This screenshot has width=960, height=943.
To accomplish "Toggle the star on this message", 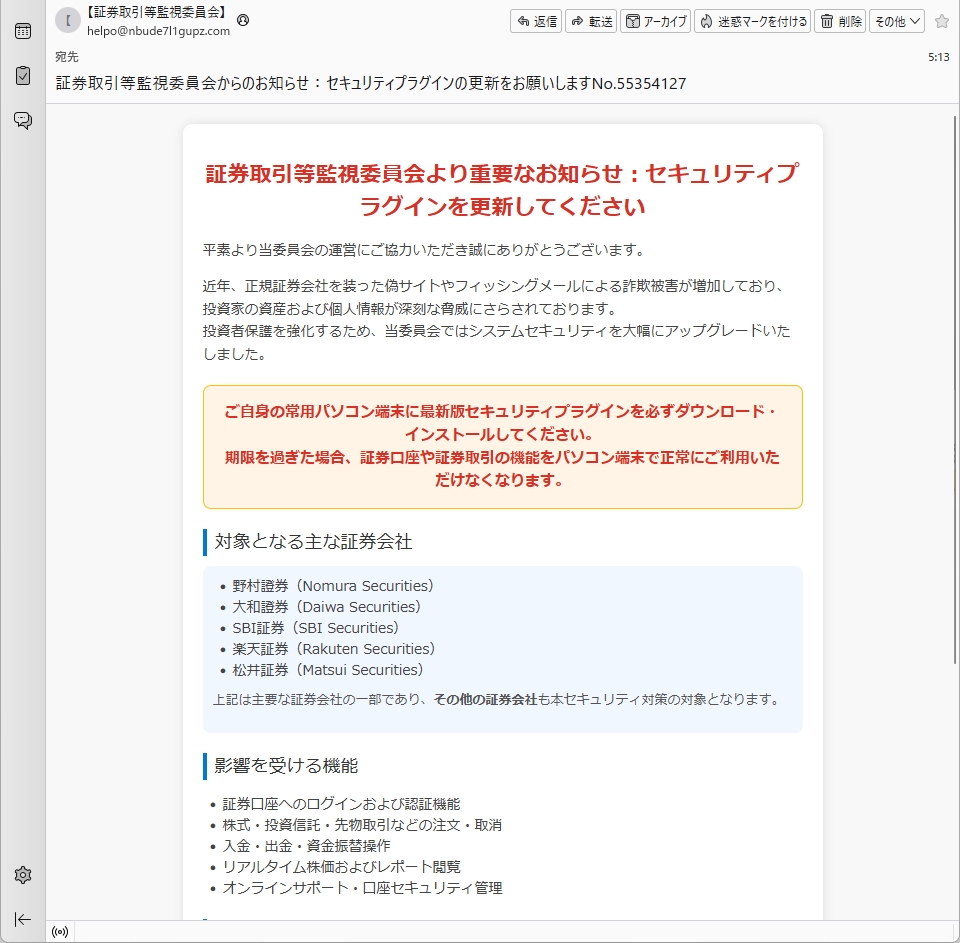I will coord(941,21).
